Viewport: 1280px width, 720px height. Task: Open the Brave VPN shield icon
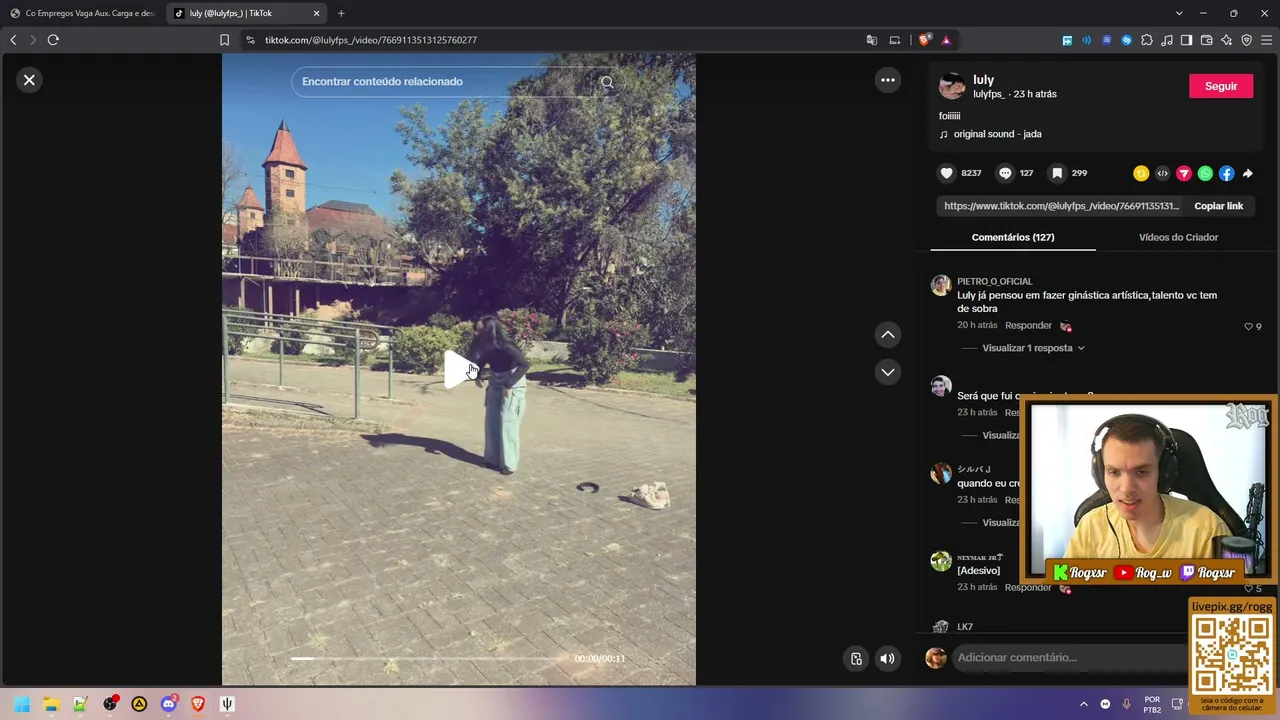coord(1246,40)
